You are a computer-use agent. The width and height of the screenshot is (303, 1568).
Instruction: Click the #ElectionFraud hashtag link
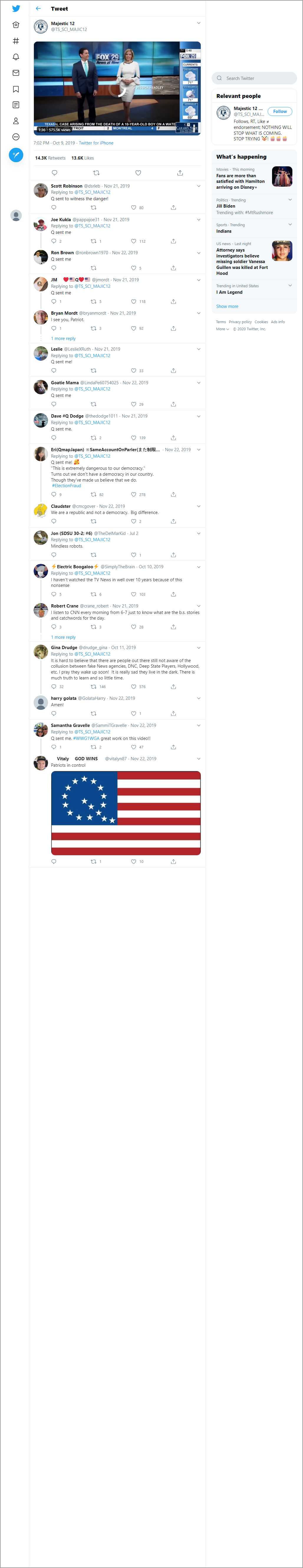point(66,486)
